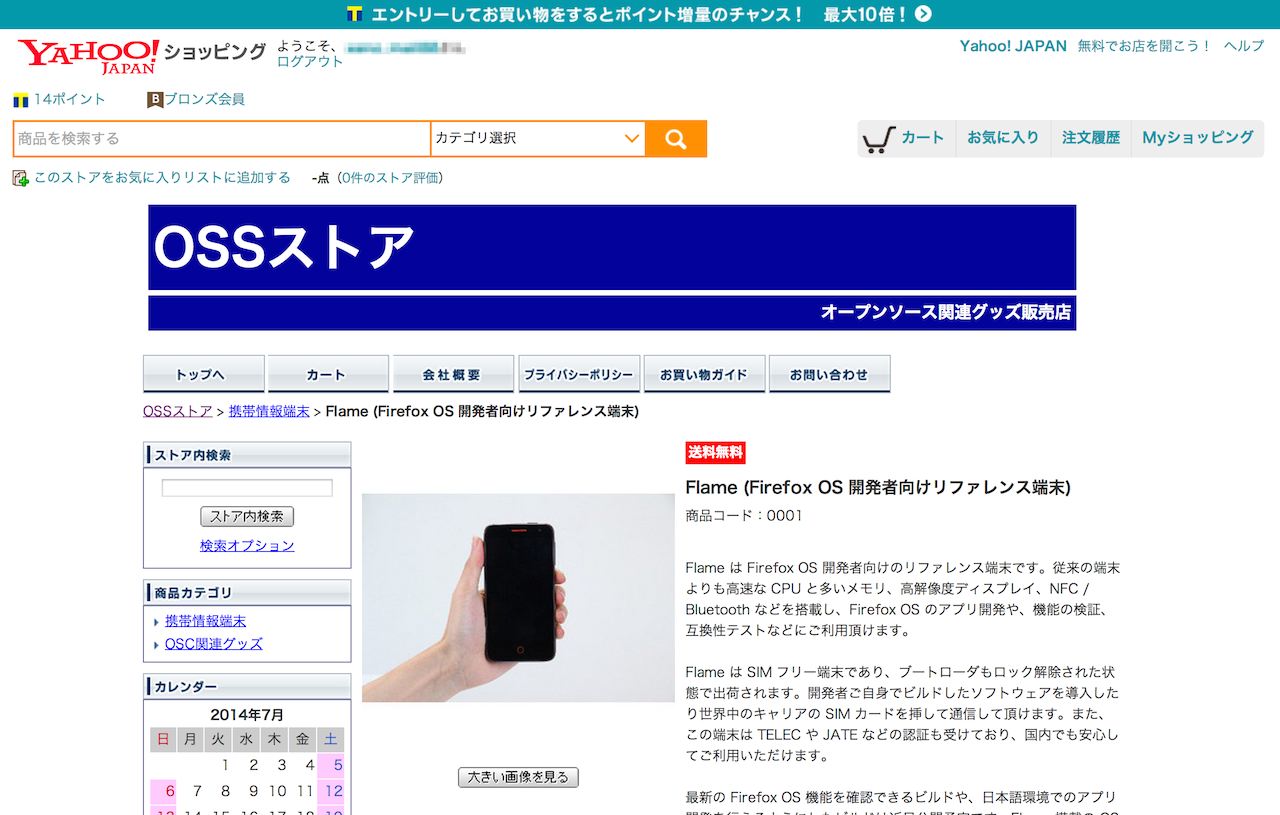Open 検索オプション link
The image size is (1280, 815).
(x=247, y=546)
